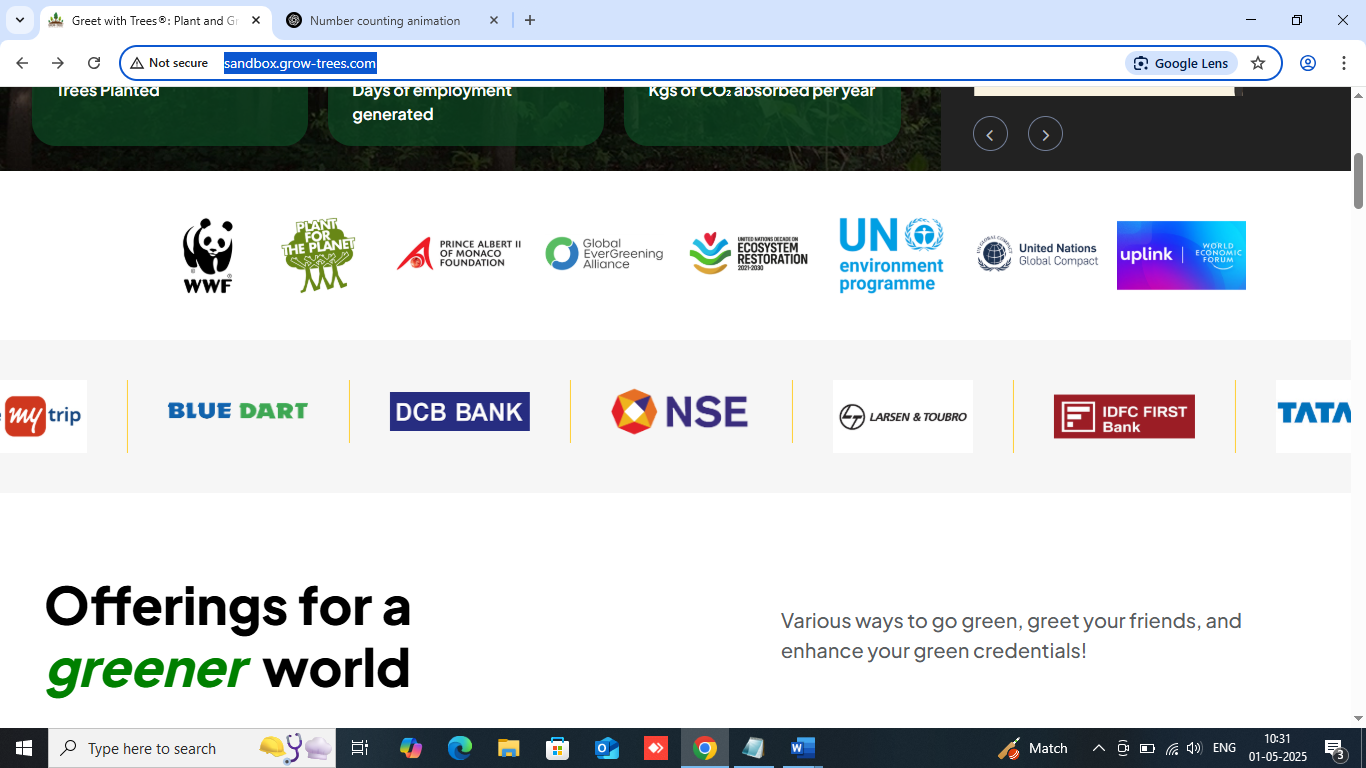Viewport: 1366px width, 768px height.
Task: Reload the page
Action: 94,63
